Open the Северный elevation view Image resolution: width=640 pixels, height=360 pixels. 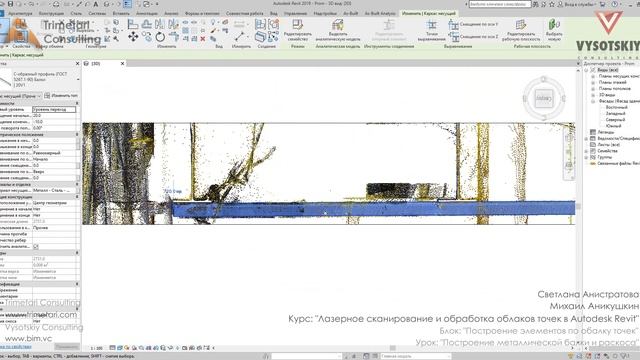[x=615, y=120]
